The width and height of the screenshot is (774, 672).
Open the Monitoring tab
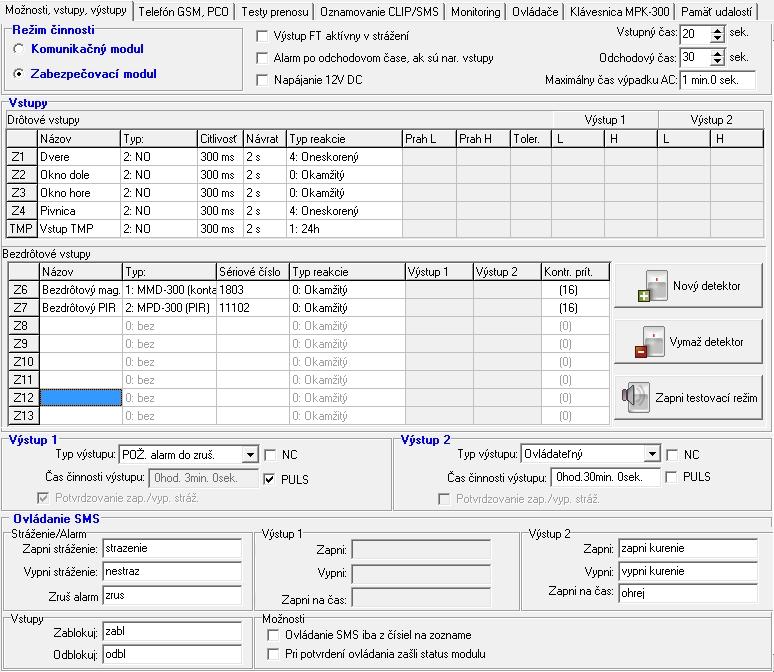point(475,12)
